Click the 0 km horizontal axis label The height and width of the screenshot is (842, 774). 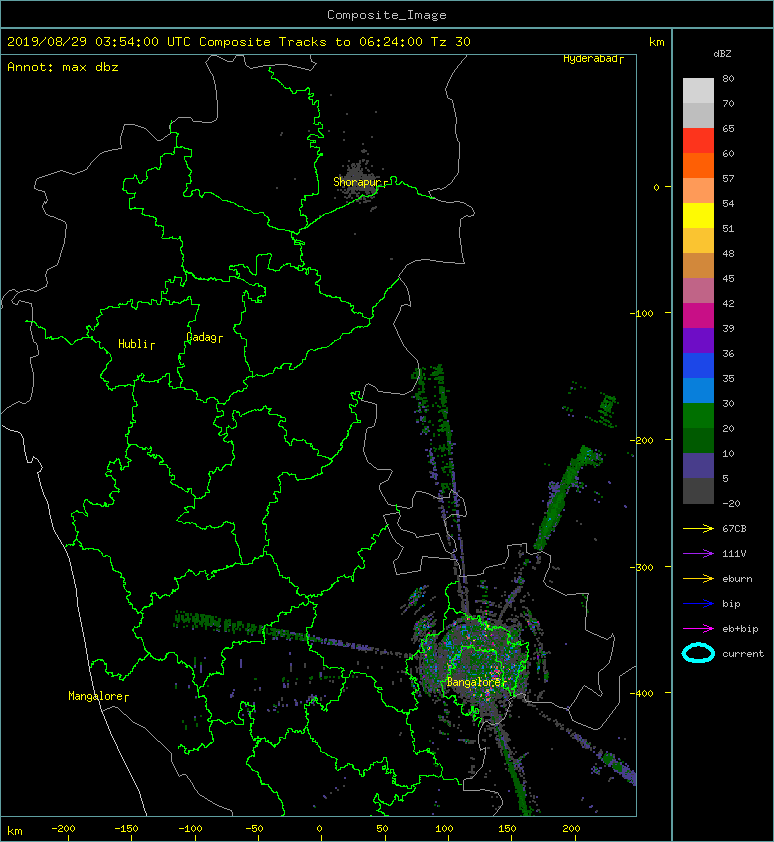319,829
